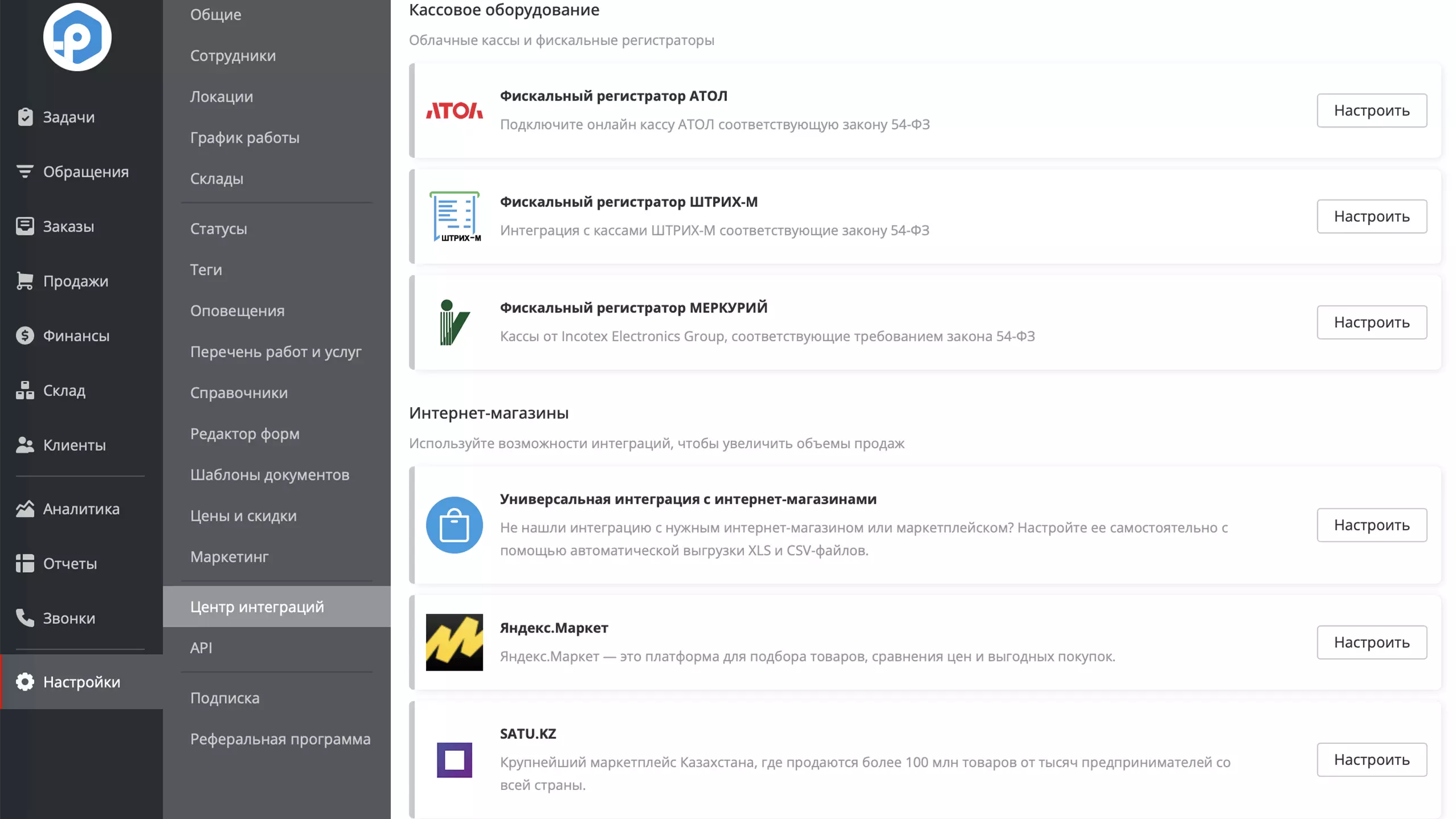Open API settings page

[276, 647]
